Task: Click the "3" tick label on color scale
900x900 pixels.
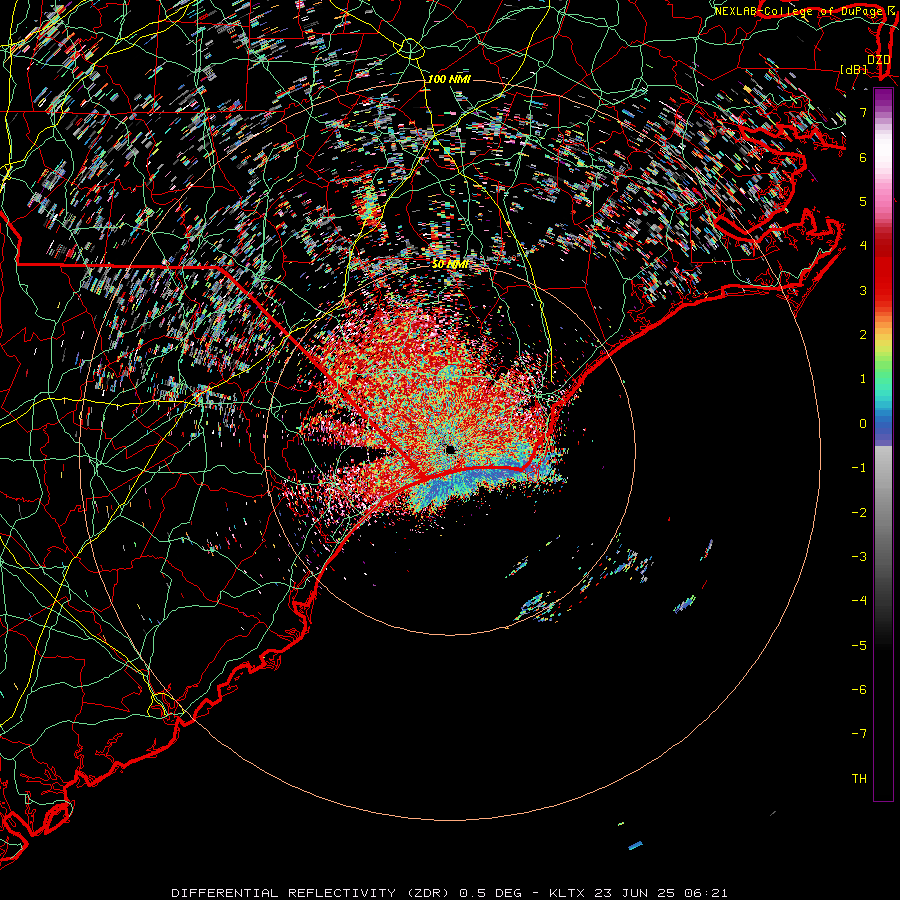Action: click(863, 290)
